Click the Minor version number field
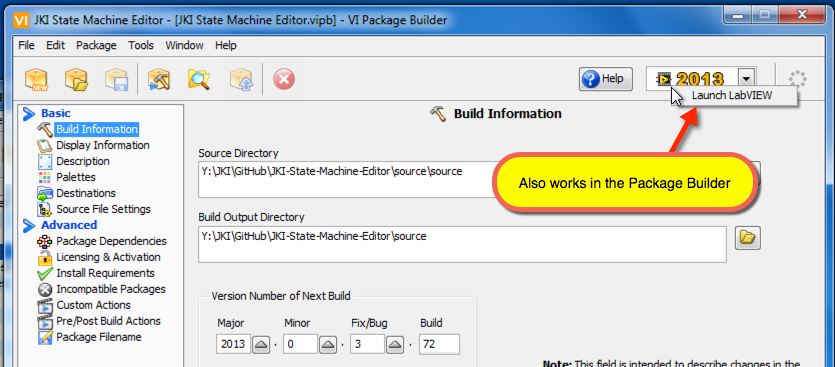Viewport: 835px width, 367px height. tap(300, 345)
